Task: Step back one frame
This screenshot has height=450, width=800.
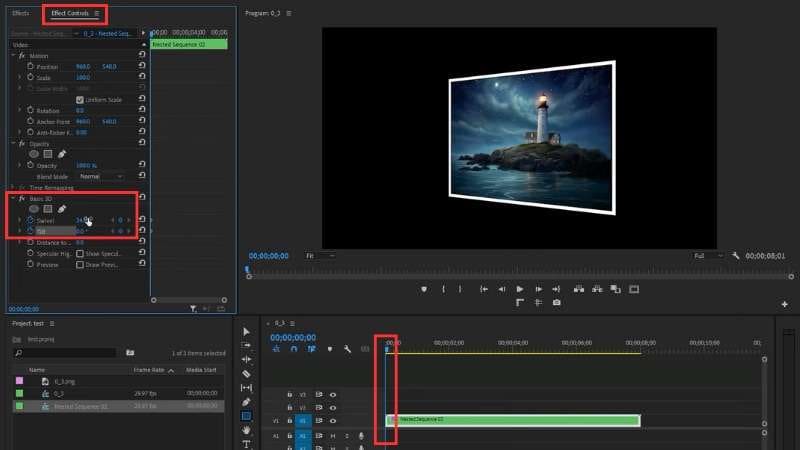Action: pos(502,289)
